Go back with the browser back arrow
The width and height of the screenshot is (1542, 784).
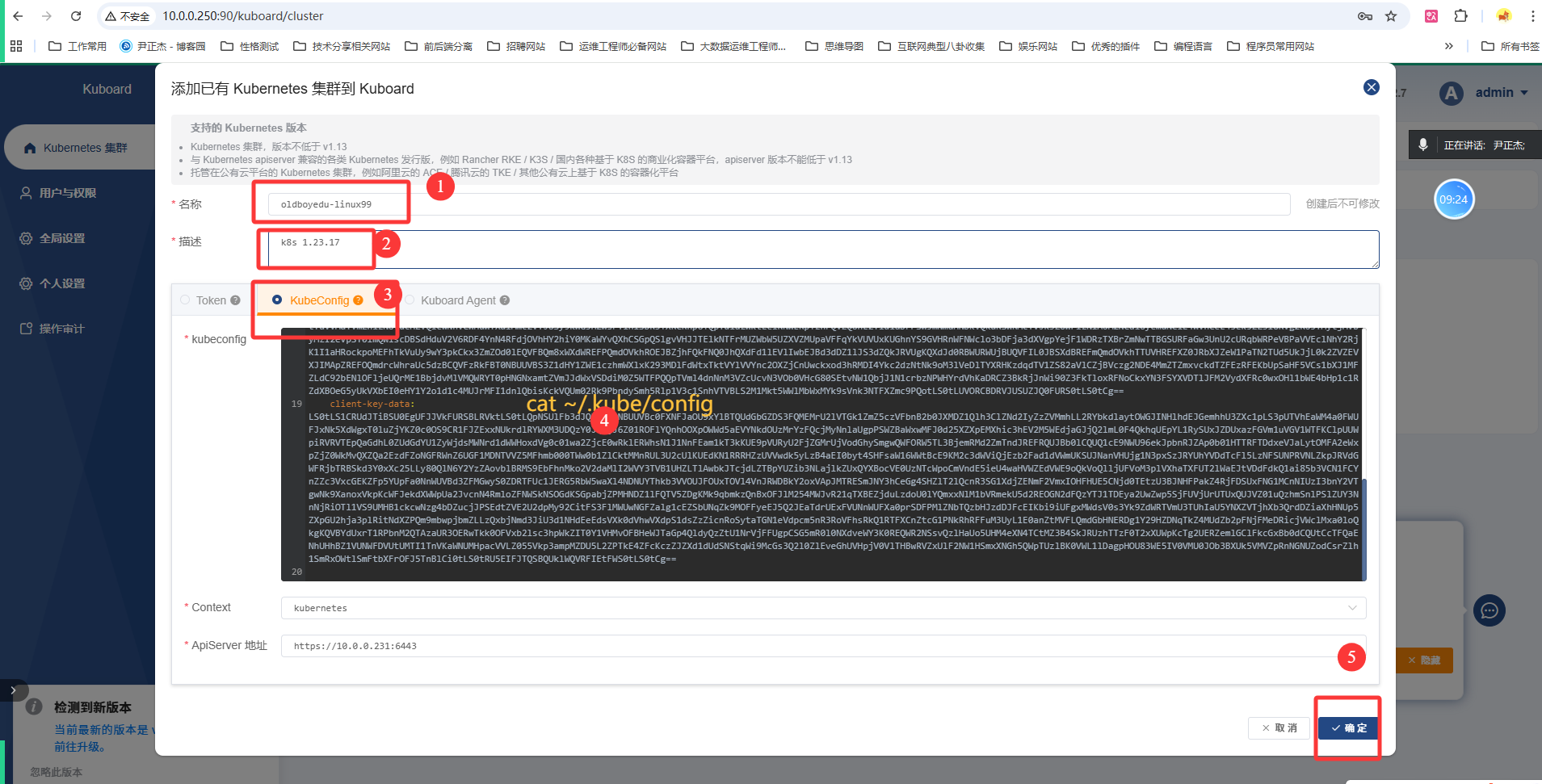[x=18, y=16]
